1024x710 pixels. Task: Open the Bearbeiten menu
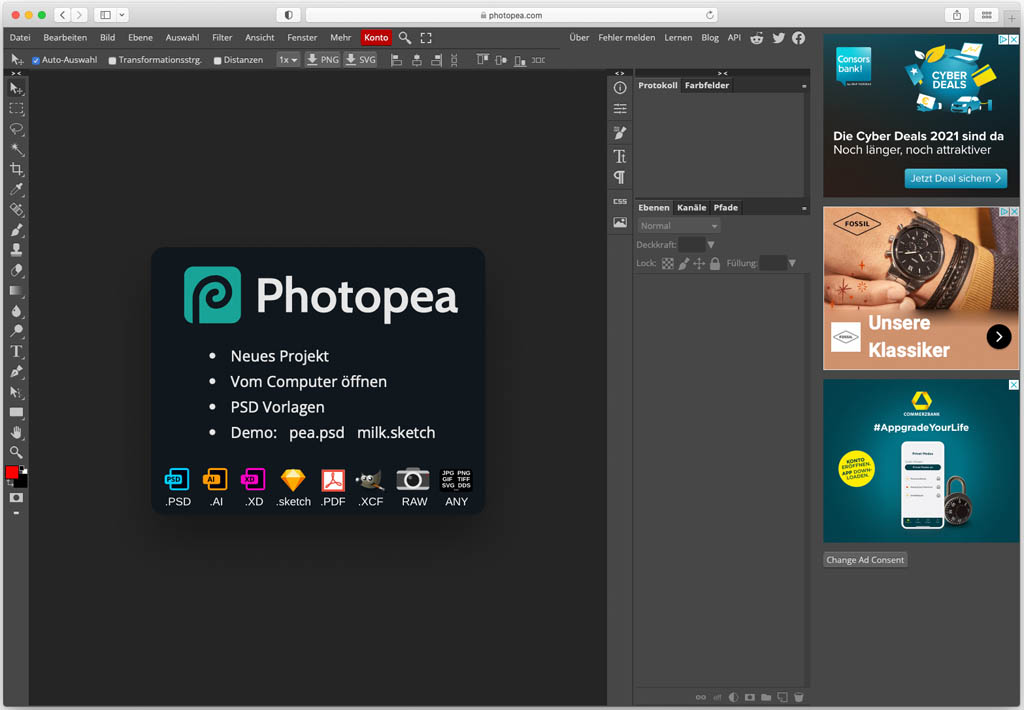pyautogui.click(x=65, y=37)
